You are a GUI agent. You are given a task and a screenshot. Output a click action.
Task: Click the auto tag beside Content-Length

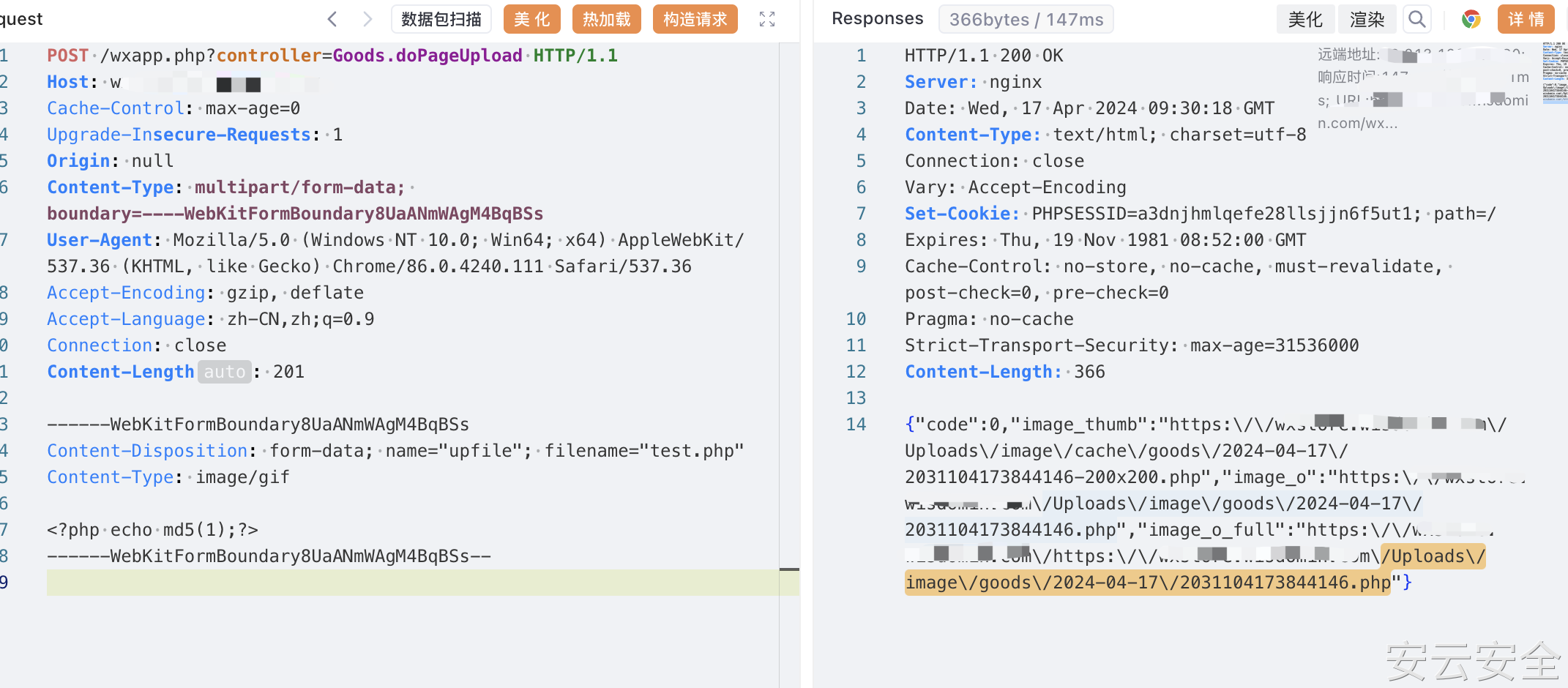tap(225, 372)
